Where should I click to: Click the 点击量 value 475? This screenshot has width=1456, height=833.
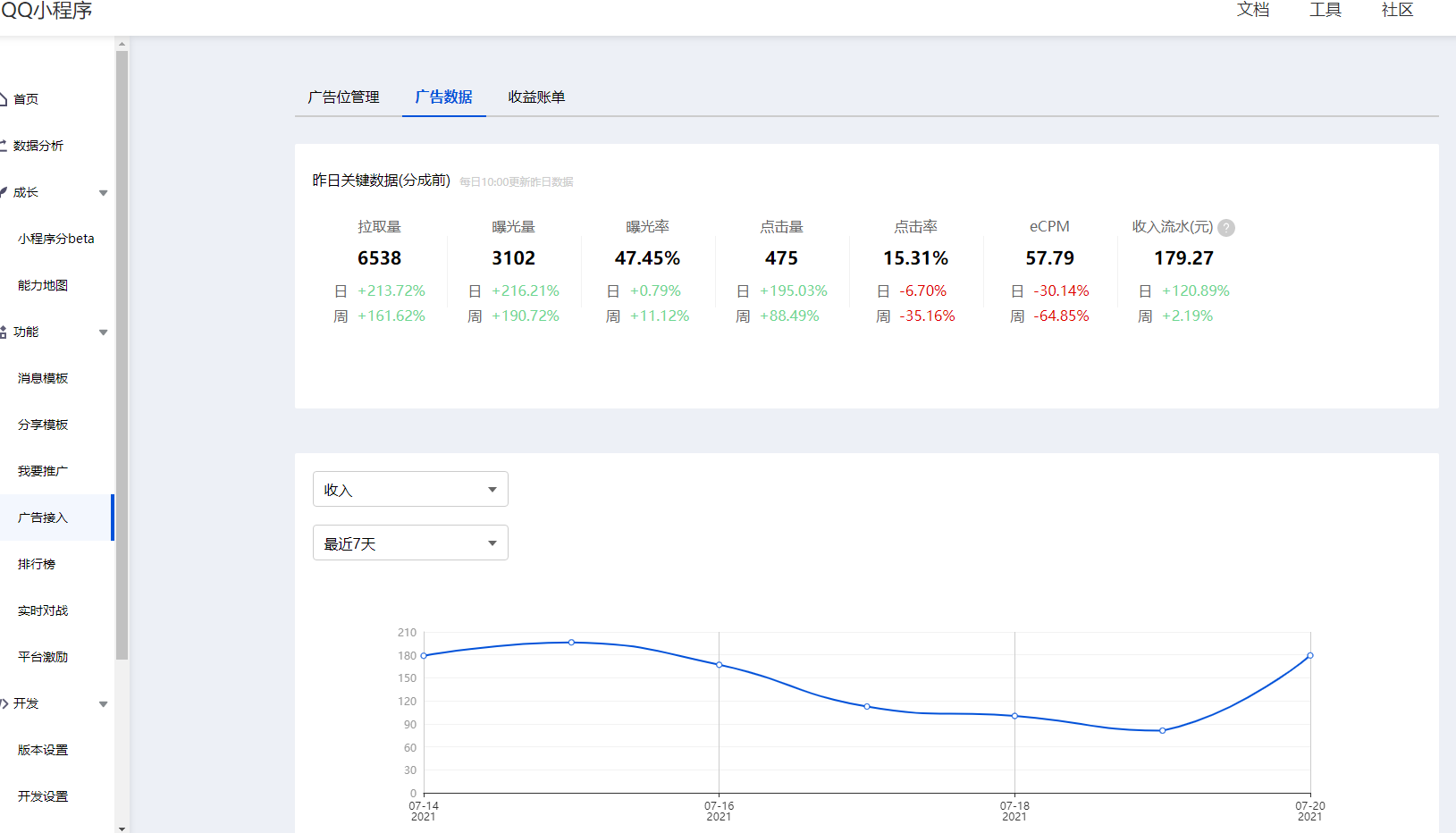(781, 258)
